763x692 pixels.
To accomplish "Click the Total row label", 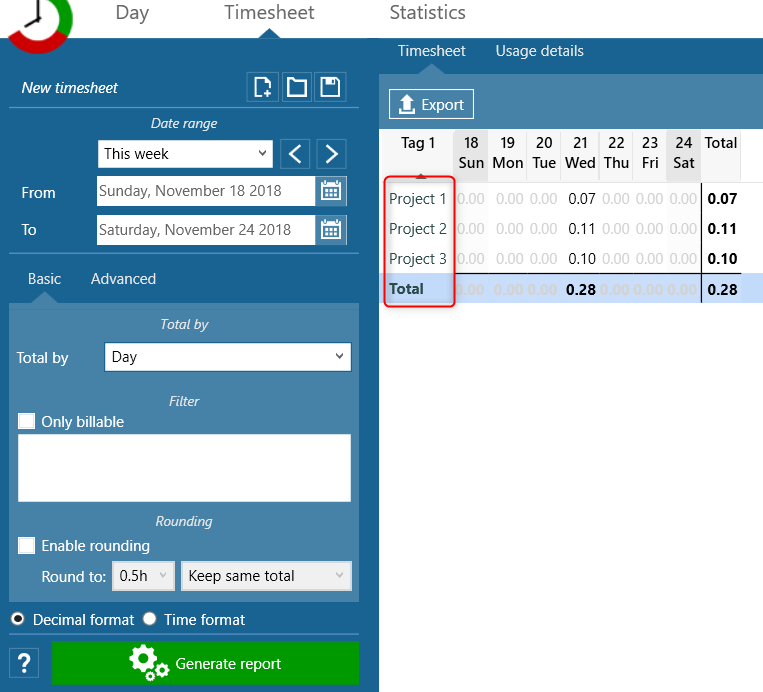I will point(406,289).
